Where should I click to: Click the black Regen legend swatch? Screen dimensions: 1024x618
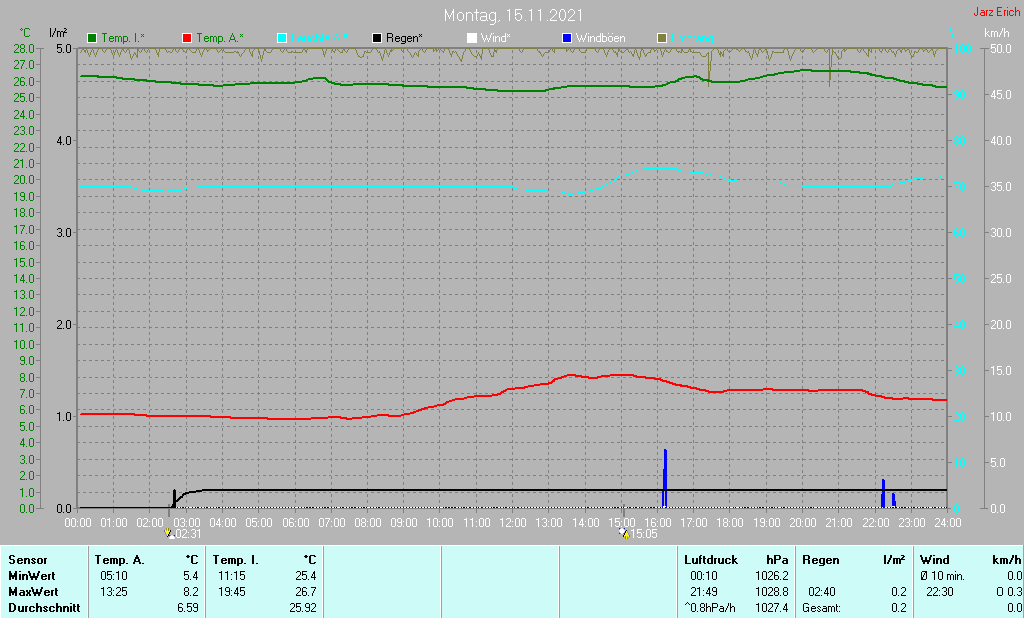tap(377, 39)
